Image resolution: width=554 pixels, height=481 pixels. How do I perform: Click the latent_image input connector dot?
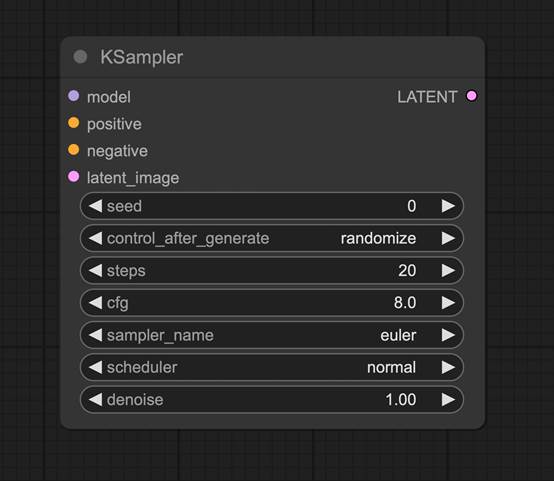click(x=73, y=176)
